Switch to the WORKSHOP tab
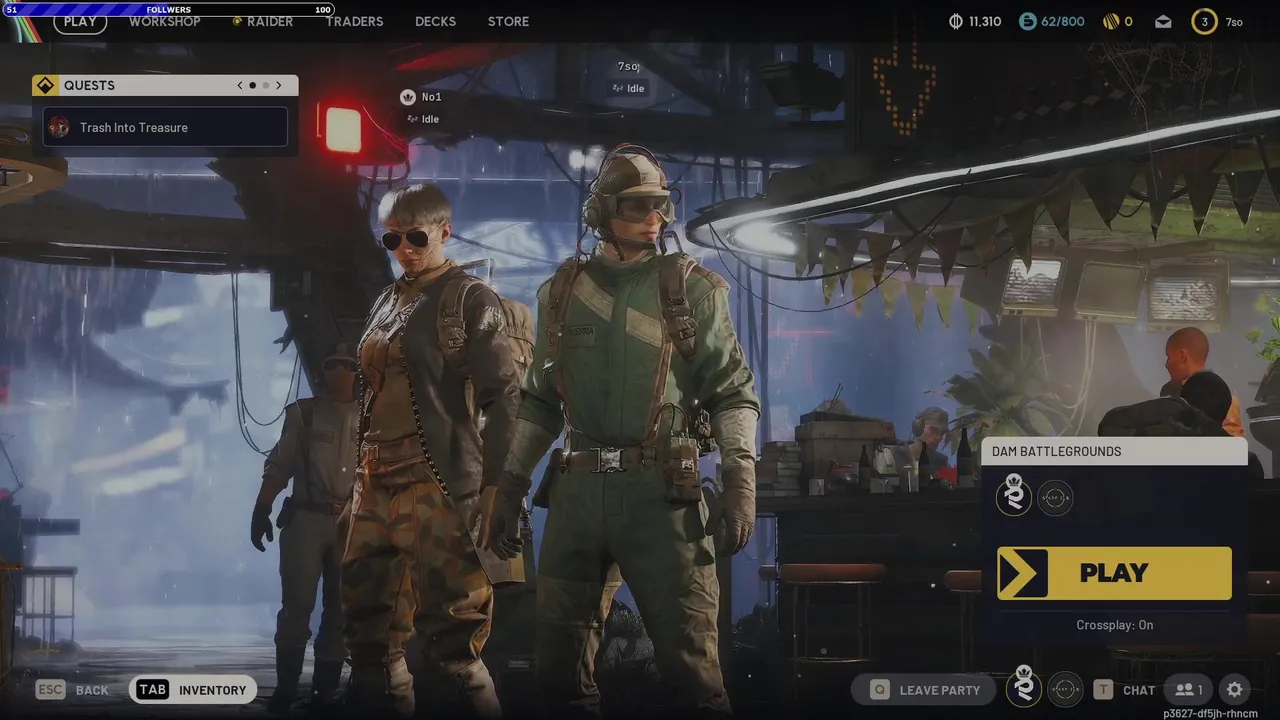This screenshot has height=720, width=1280. tap(165, 21)
